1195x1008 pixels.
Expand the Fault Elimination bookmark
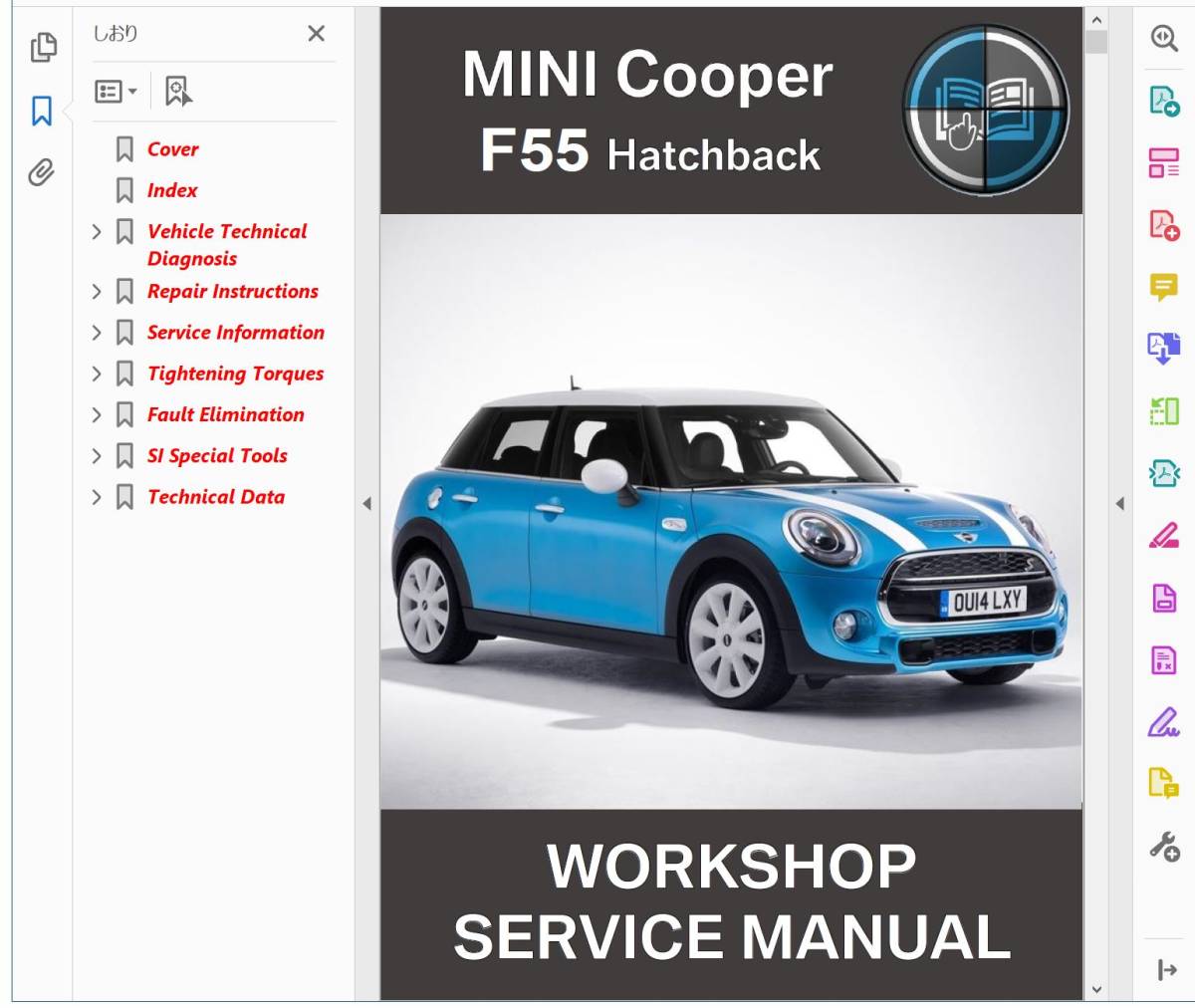97,414
